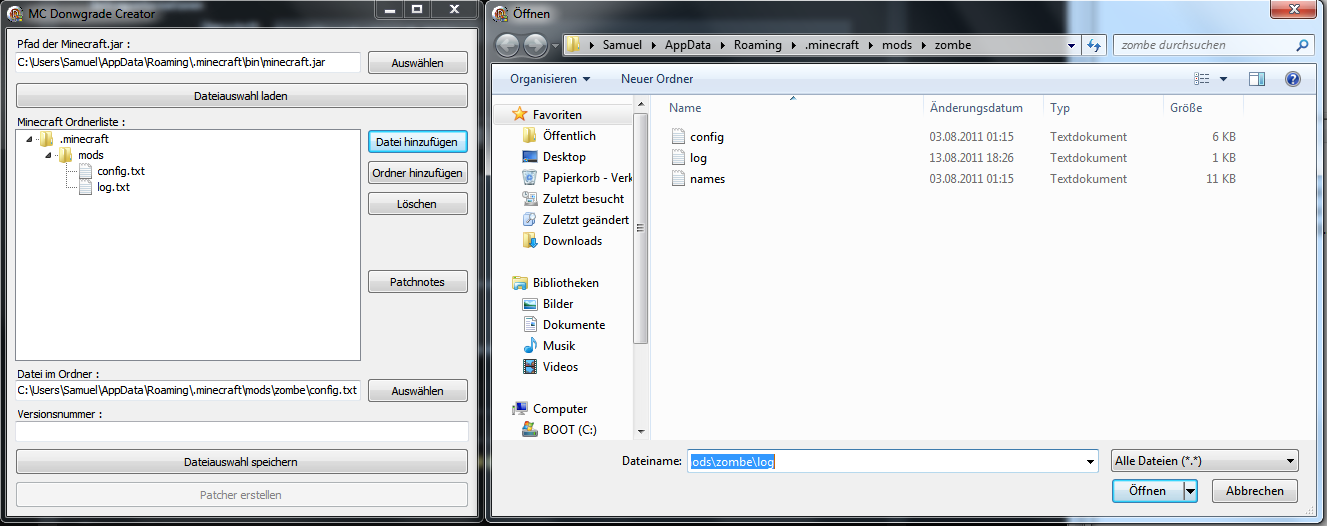This screenshot has height=526, width=1327.
Task: Click Neuer Ordner in toolbar
Action: point(656,79)
